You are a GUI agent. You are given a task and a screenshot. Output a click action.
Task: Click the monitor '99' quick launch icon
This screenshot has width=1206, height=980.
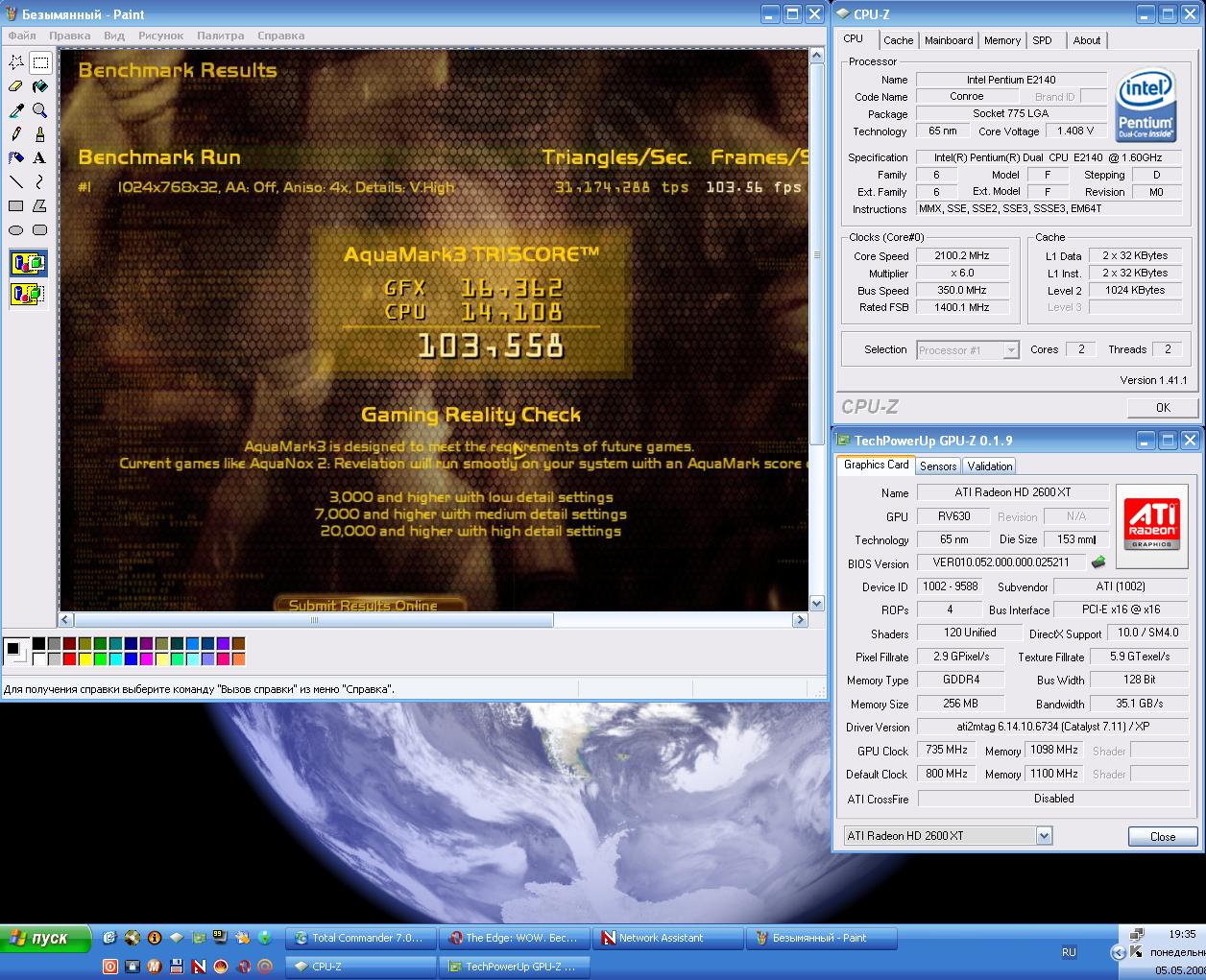click(x=219, y=938)
